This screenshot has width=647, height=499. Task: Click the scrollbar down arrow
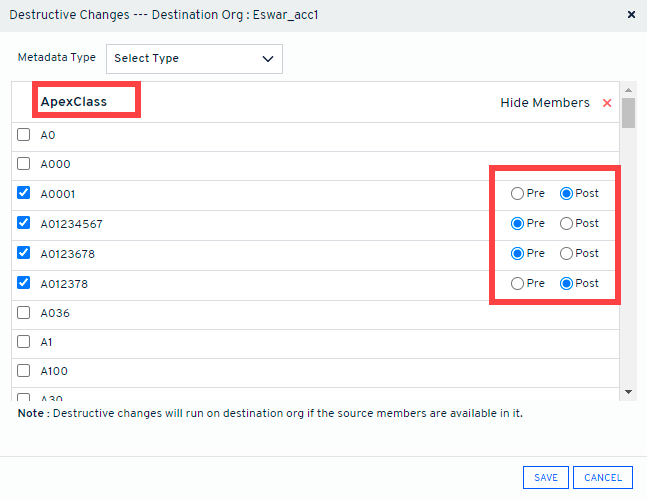tap(628, 391)
